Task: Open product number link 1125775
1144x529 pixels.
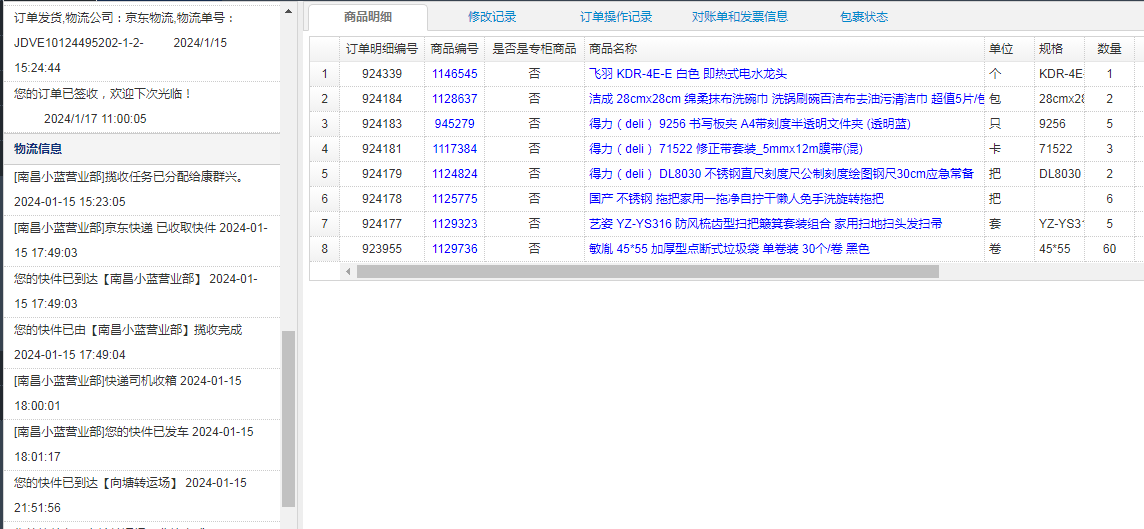Action: tap(455, 198)
